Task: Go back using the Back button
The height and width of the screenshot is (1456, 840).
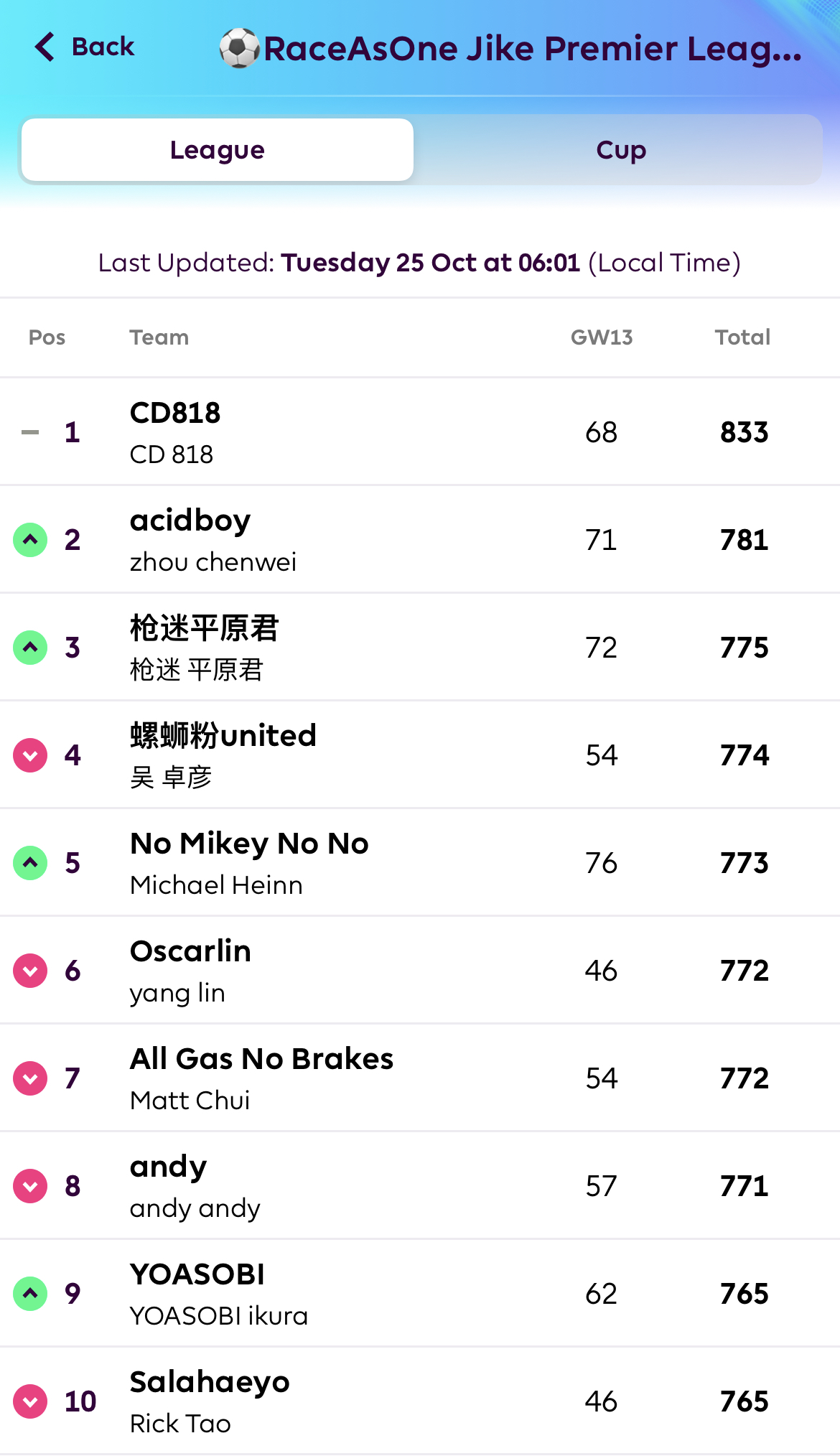Action: tap(102, 47)
